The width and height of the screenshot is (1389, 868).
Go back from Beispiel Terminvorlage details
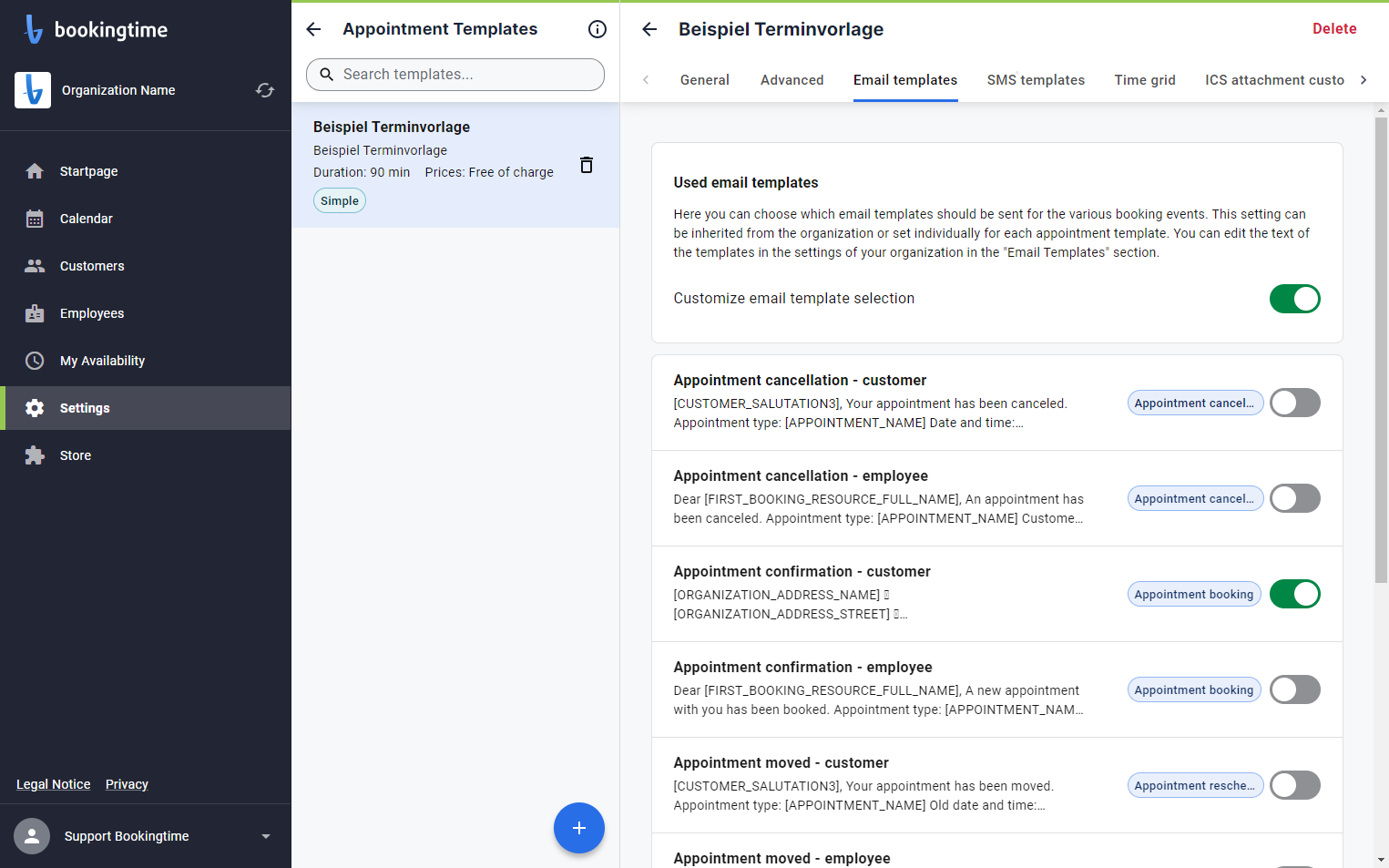(x=649, y=29)
